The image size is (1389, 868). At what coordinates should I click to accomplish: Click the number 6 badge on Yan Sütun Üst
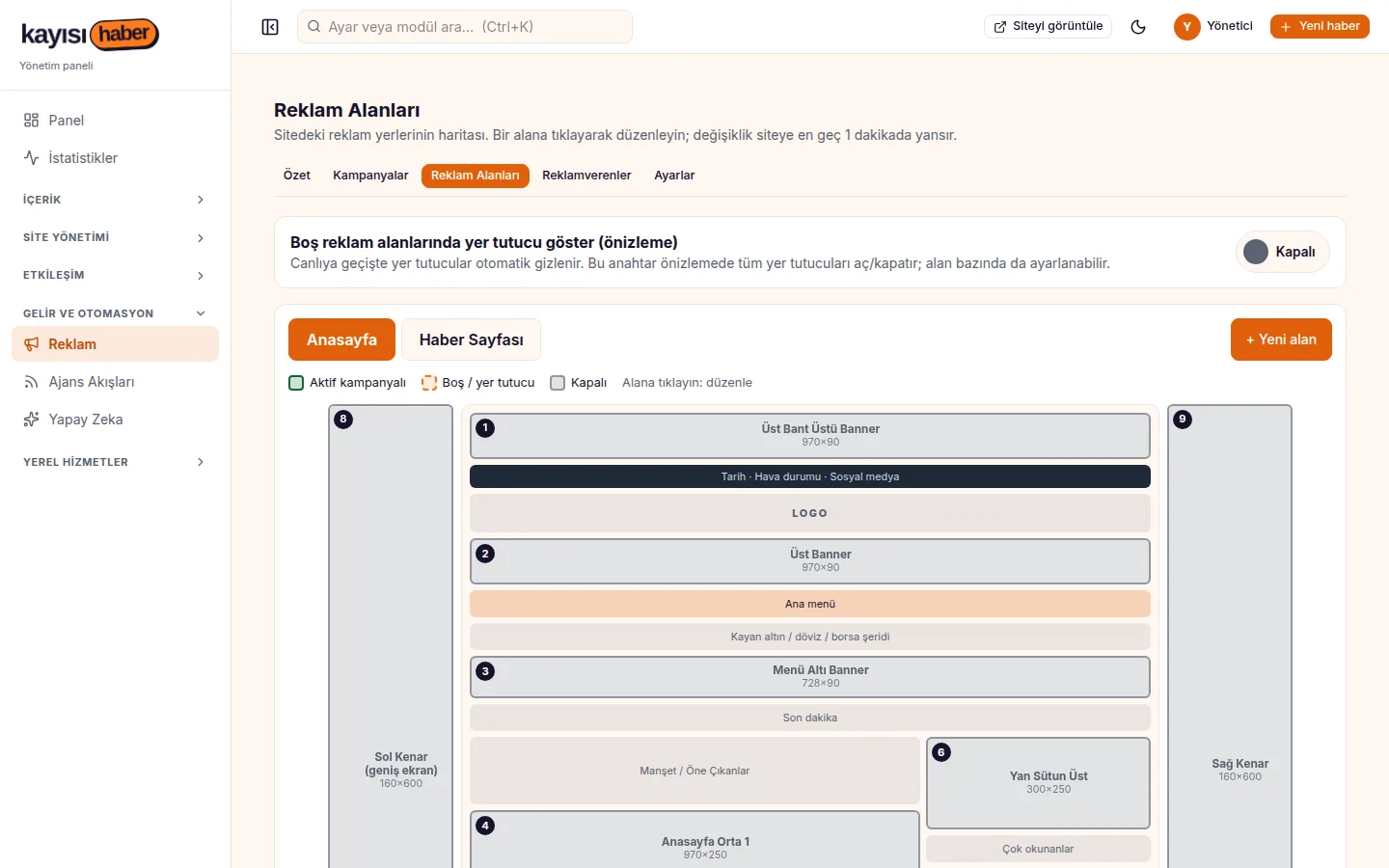pos(941,752)
